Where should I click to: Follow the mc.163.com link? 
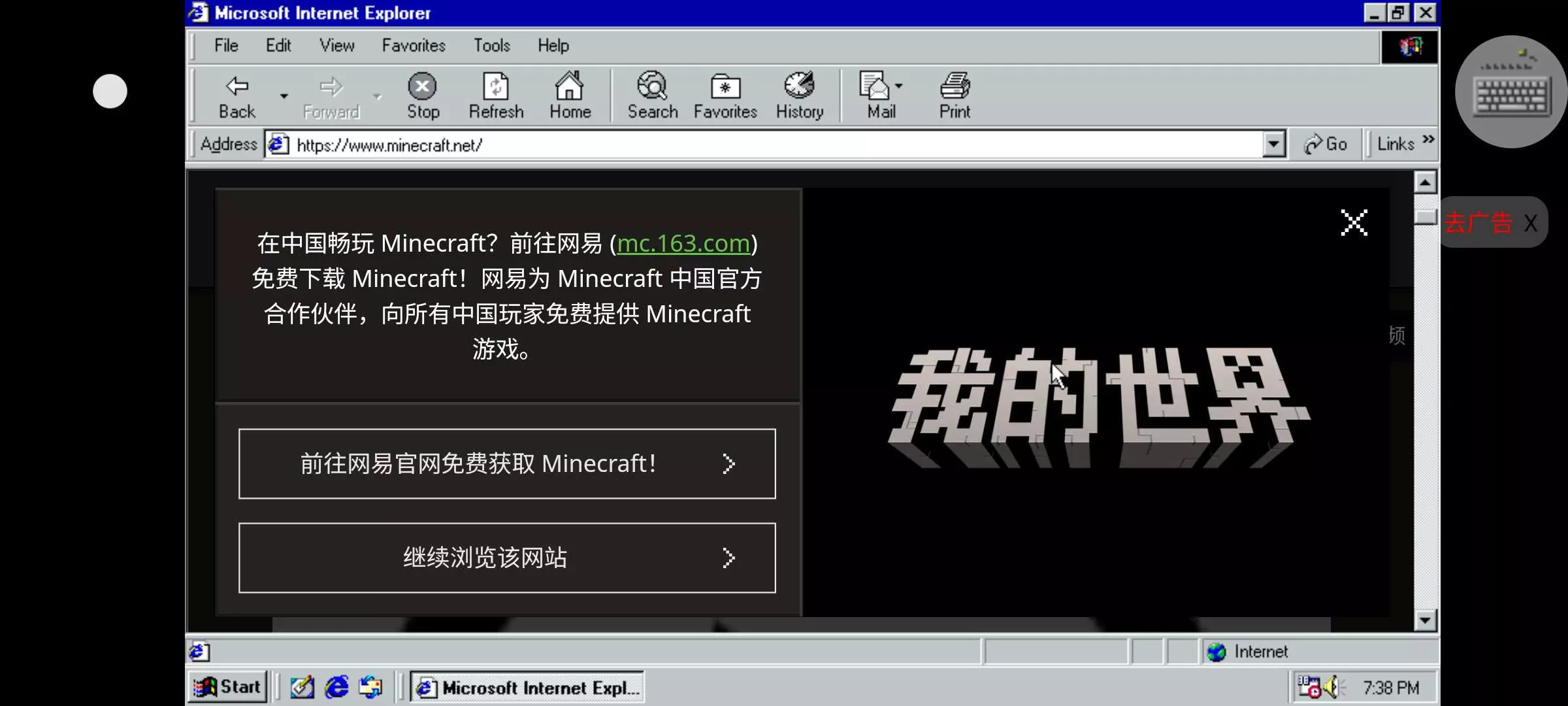(683, 244)
